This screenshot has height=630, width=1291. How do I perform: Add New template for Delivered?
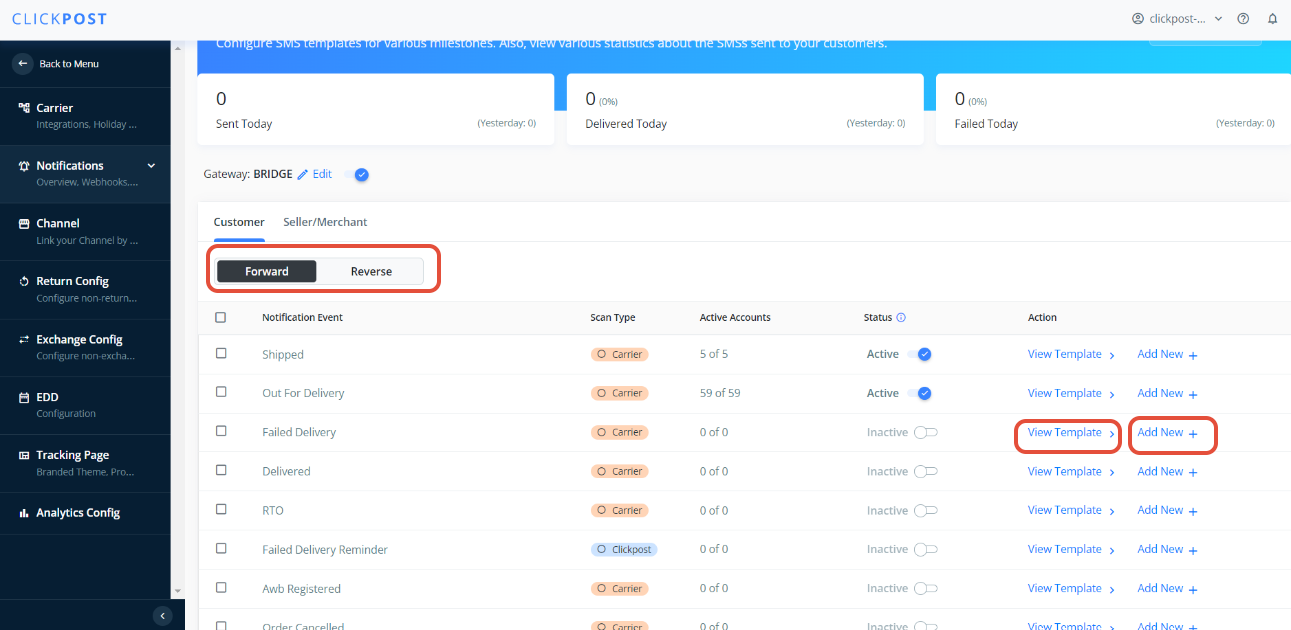tap(1167, 471)
